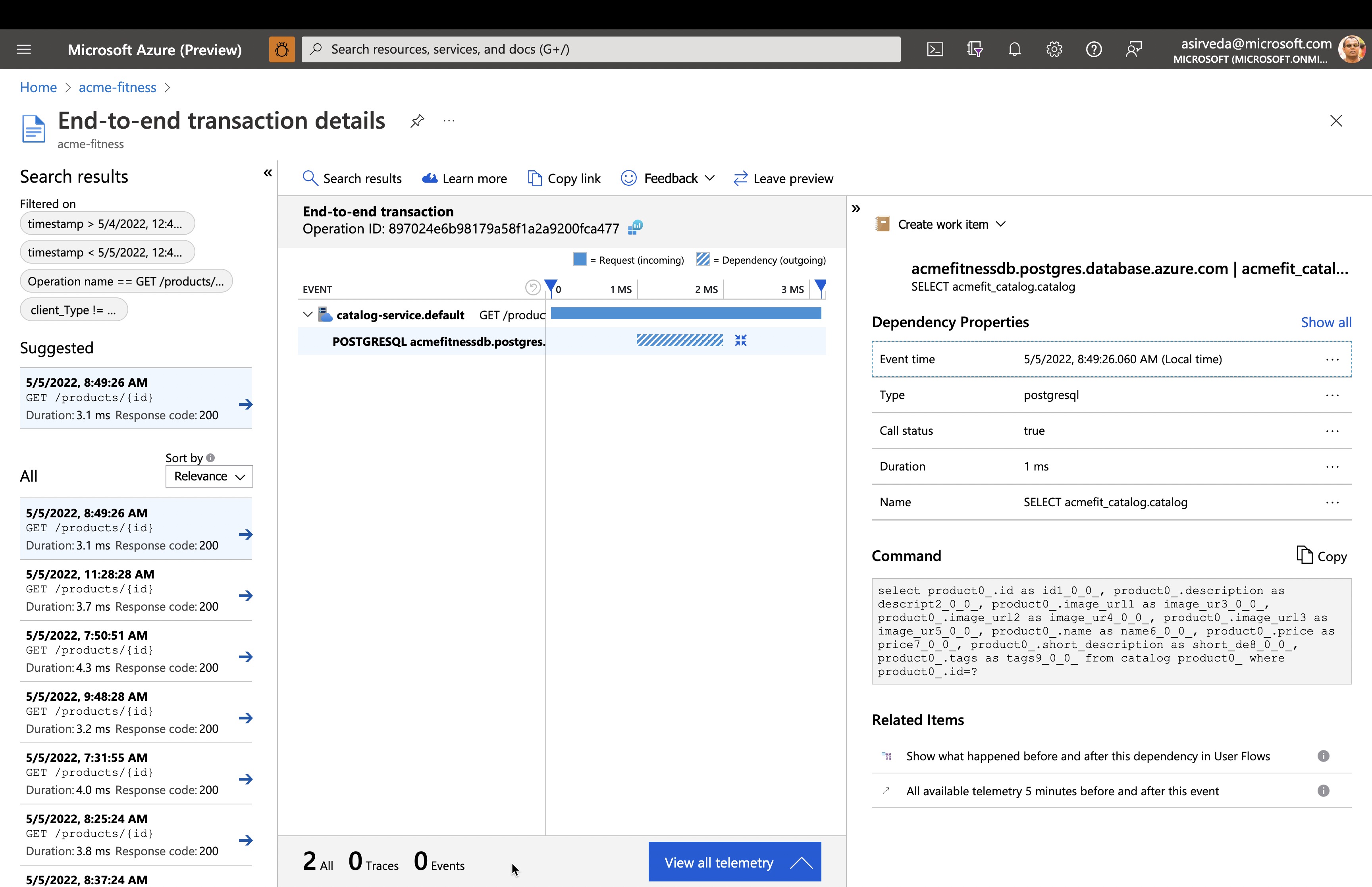1372x887 pixels.
Task: Open the notifications bell
Action: (1014, 50)
